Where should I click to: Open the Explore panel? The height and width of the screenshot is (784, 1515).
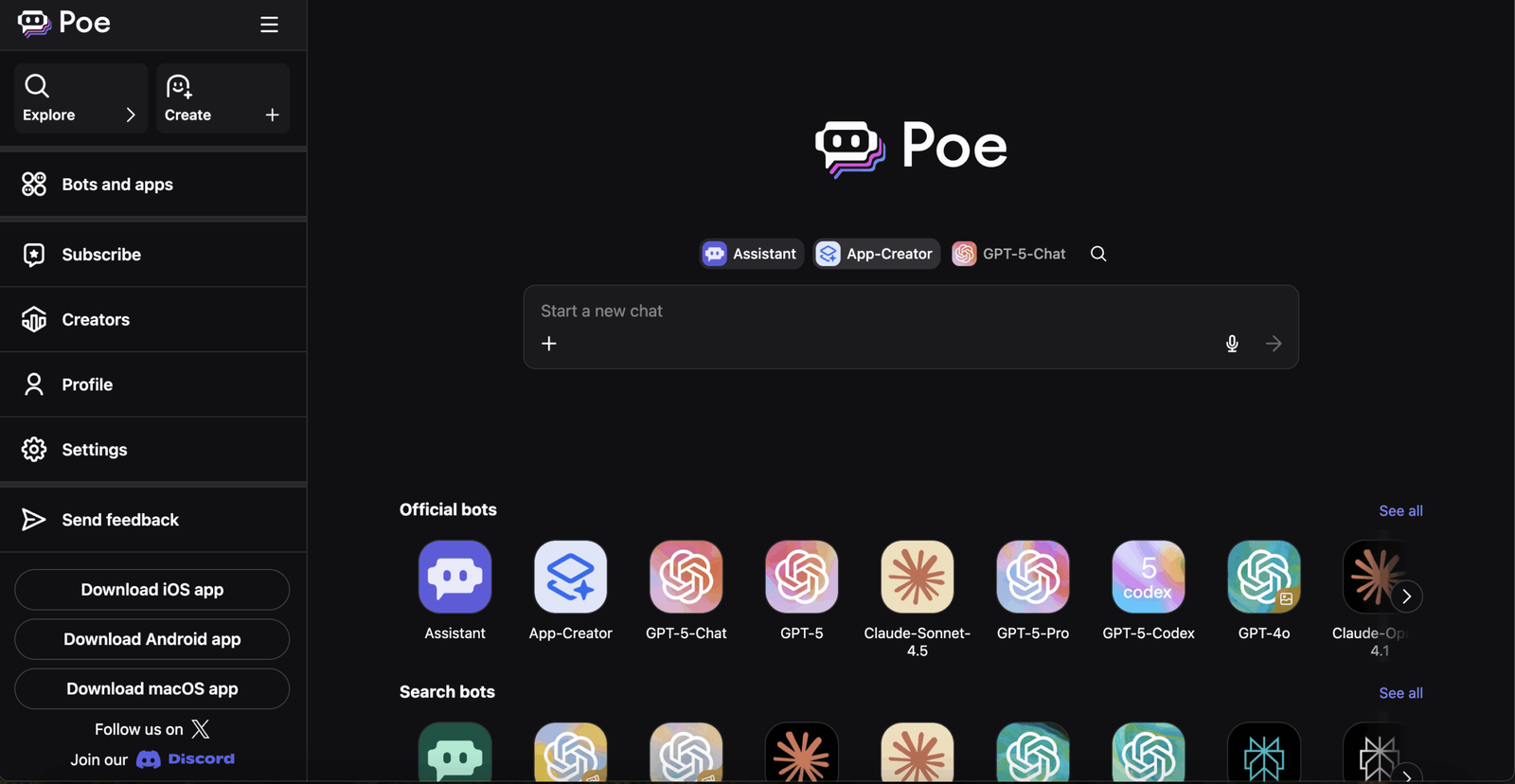[x=80, y=98]
